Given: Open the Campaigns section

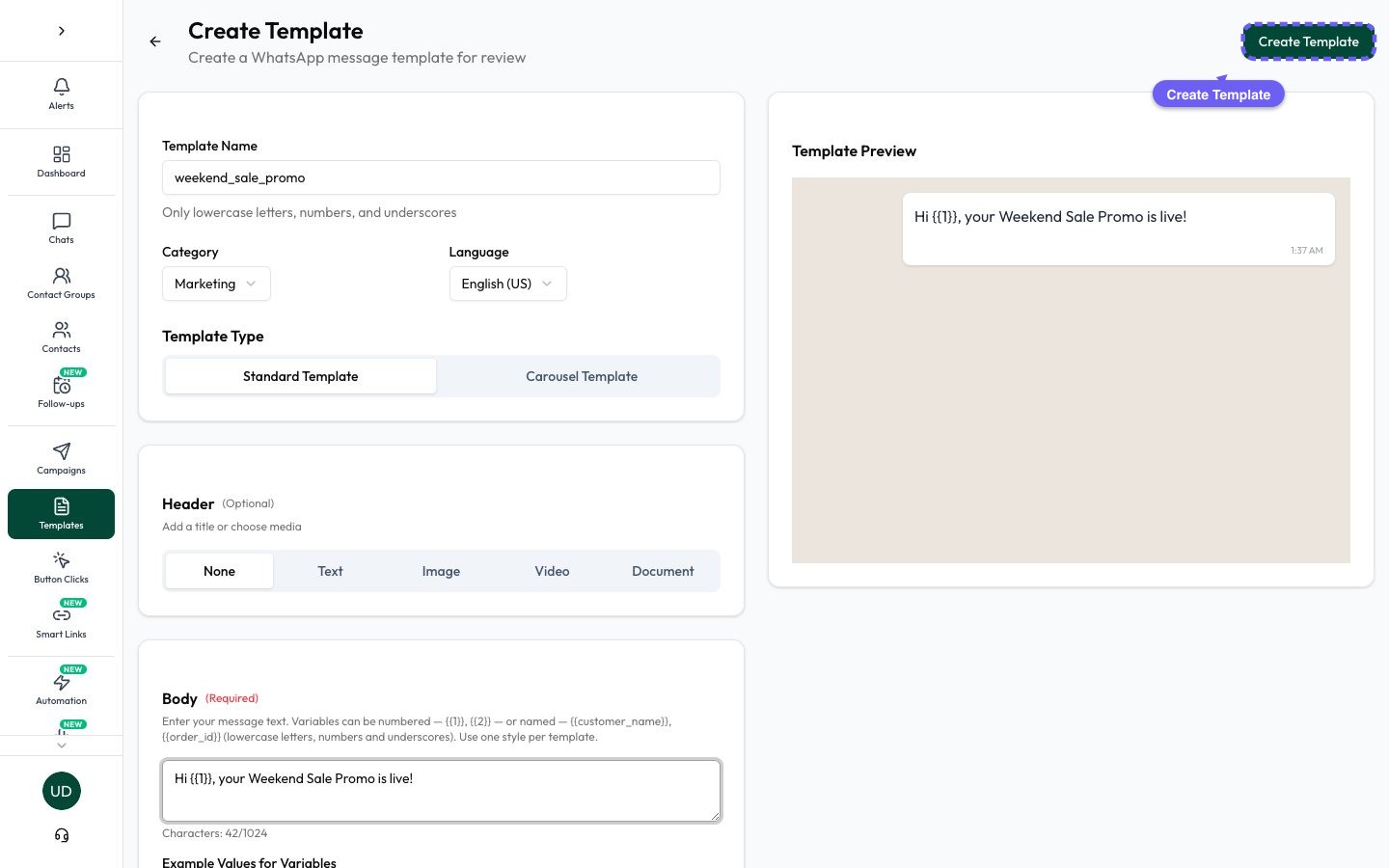Looking at the screenshot, I should point(61,459).
